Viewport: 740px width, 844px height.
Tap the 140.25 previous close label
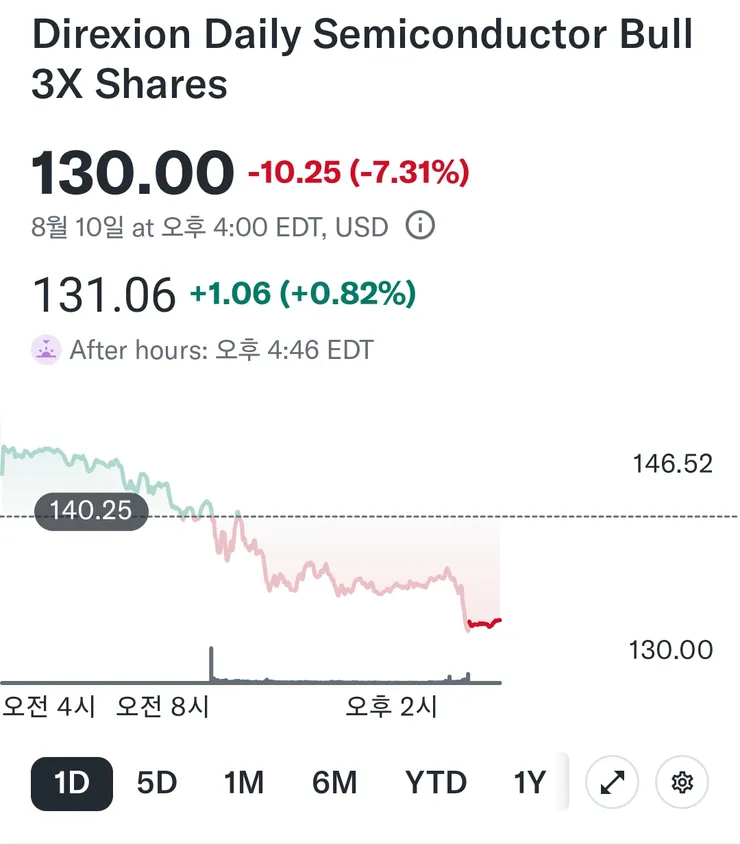pyautogui.click(x=91, y=510)
